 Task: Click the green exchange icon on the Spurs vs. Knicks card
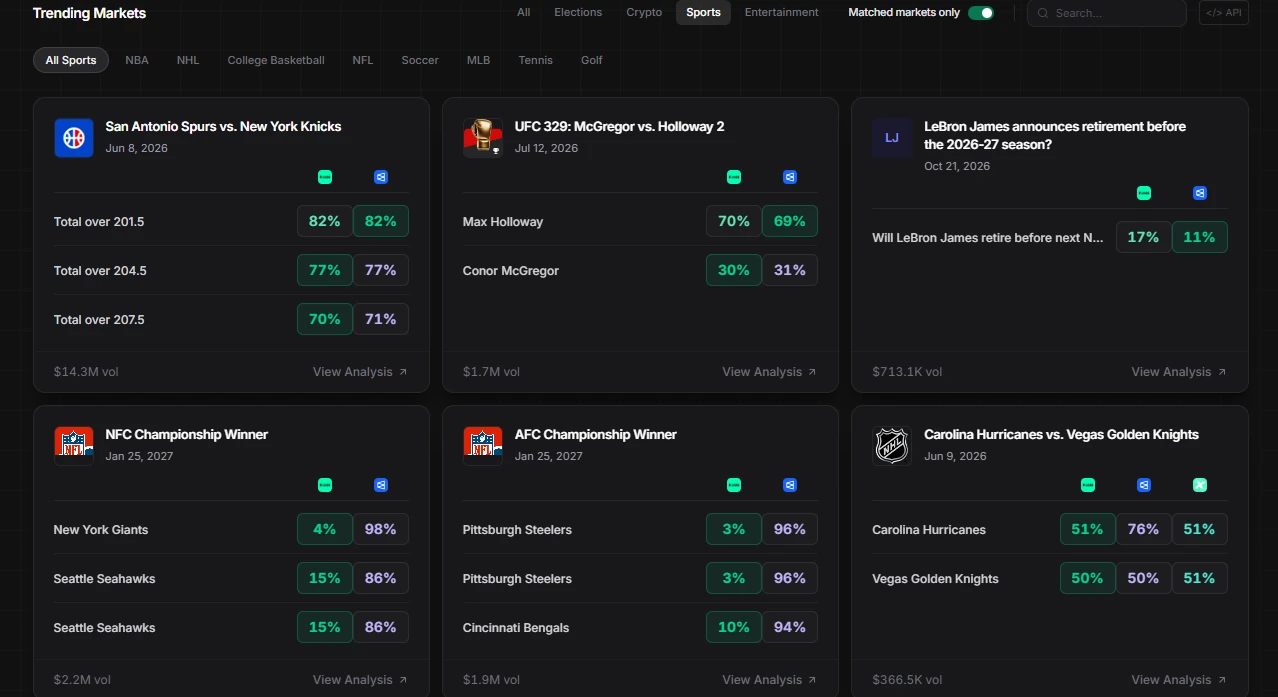click(325, 177)
